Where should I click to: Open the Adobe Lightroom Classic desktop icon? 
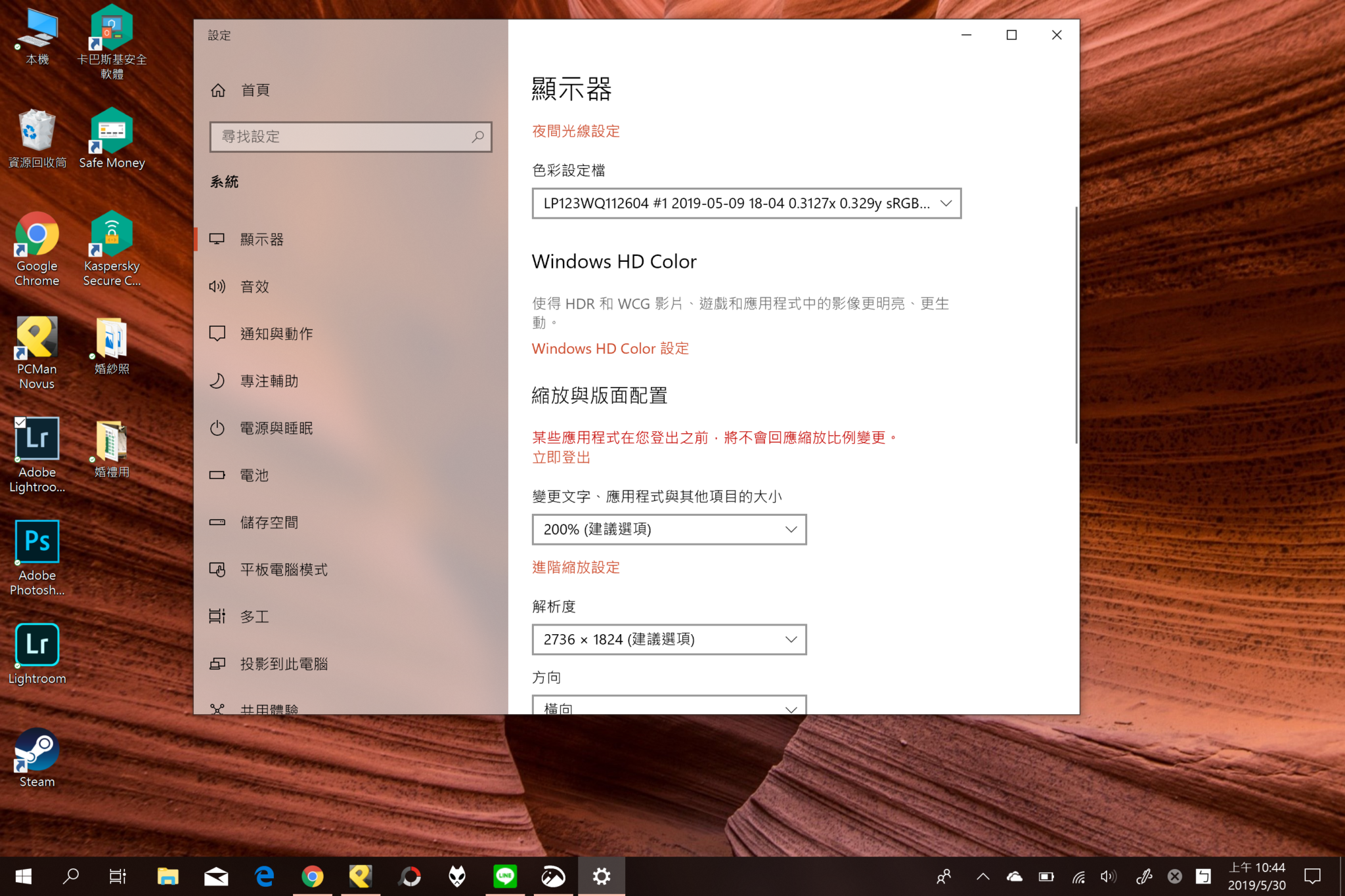tap(37, 456)
